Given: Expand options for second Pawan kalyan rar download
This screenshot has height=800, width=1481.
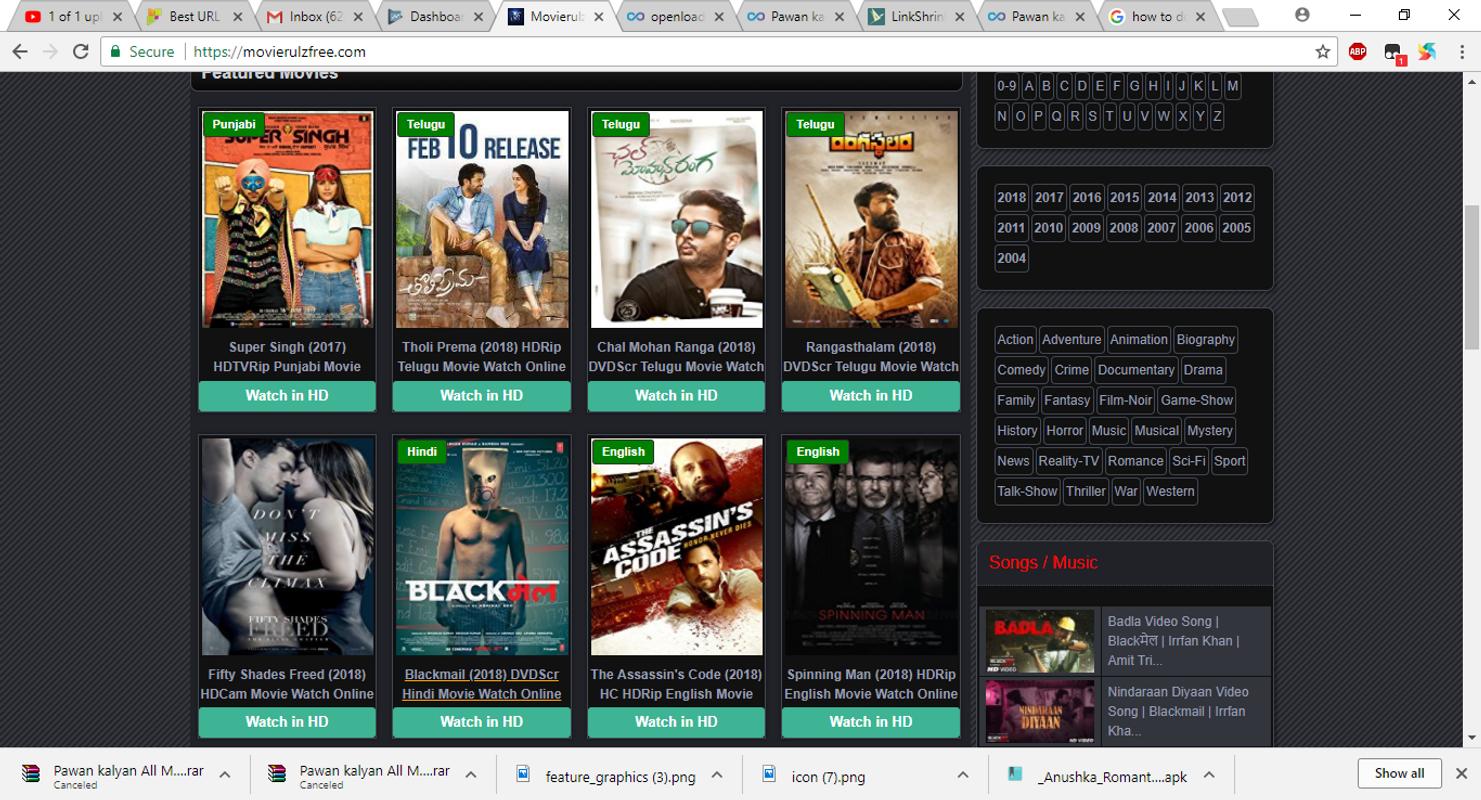Looking at the screenshot, I should click(x=471, y=775).
